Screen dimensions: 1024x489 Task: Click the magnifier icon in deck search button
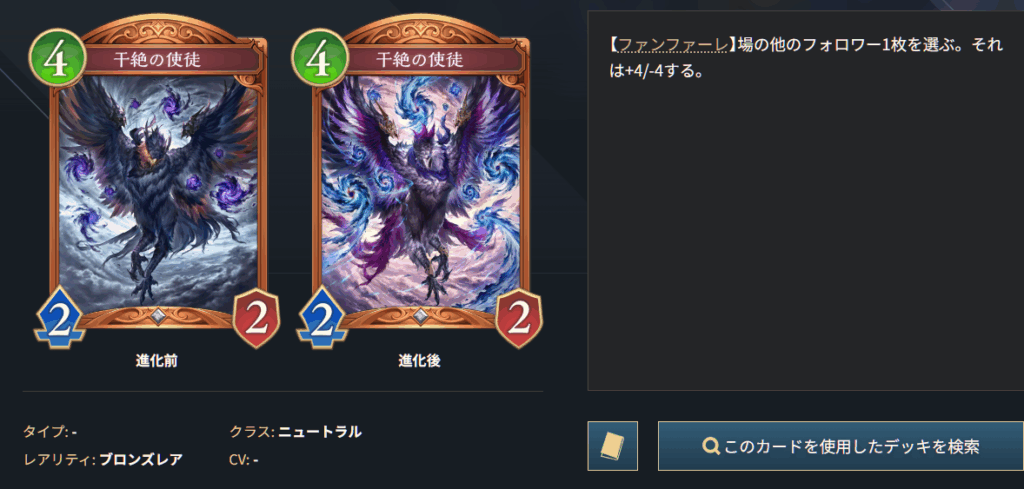pyautogui.click(x=711, y=447)
